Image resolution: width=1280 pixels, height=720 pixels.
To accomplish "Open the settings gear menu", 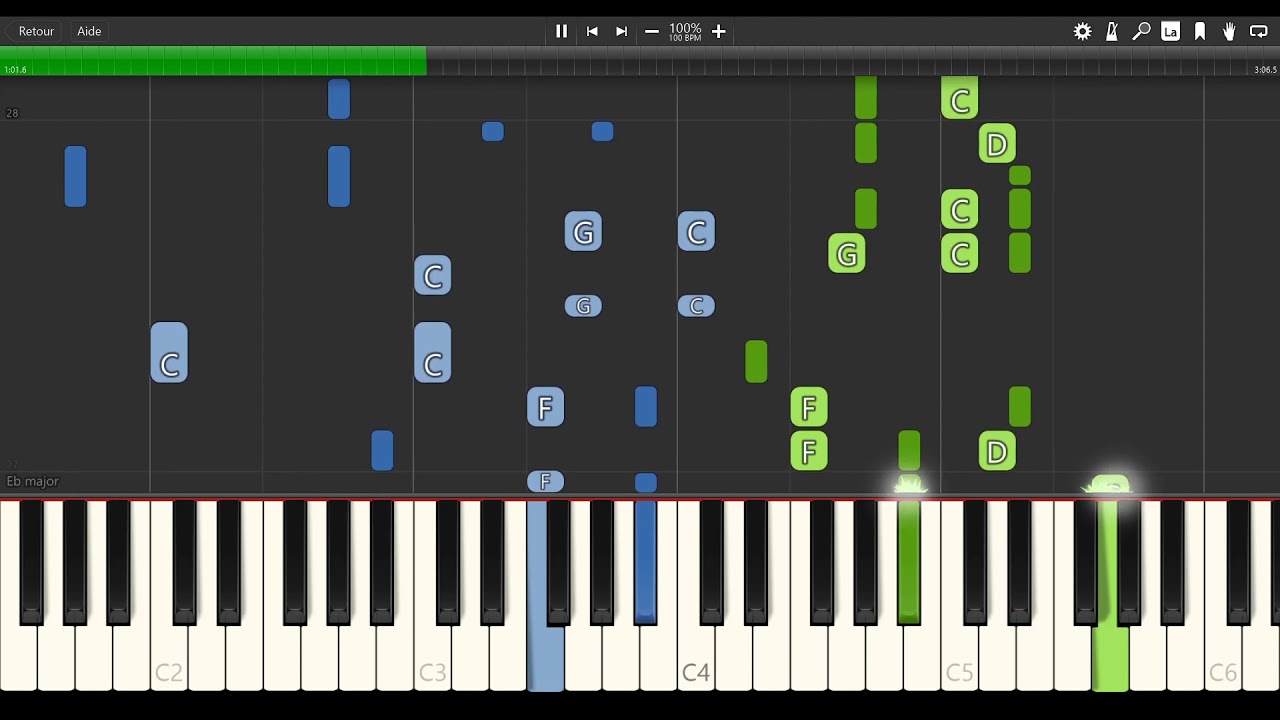I will point(1082,31).
